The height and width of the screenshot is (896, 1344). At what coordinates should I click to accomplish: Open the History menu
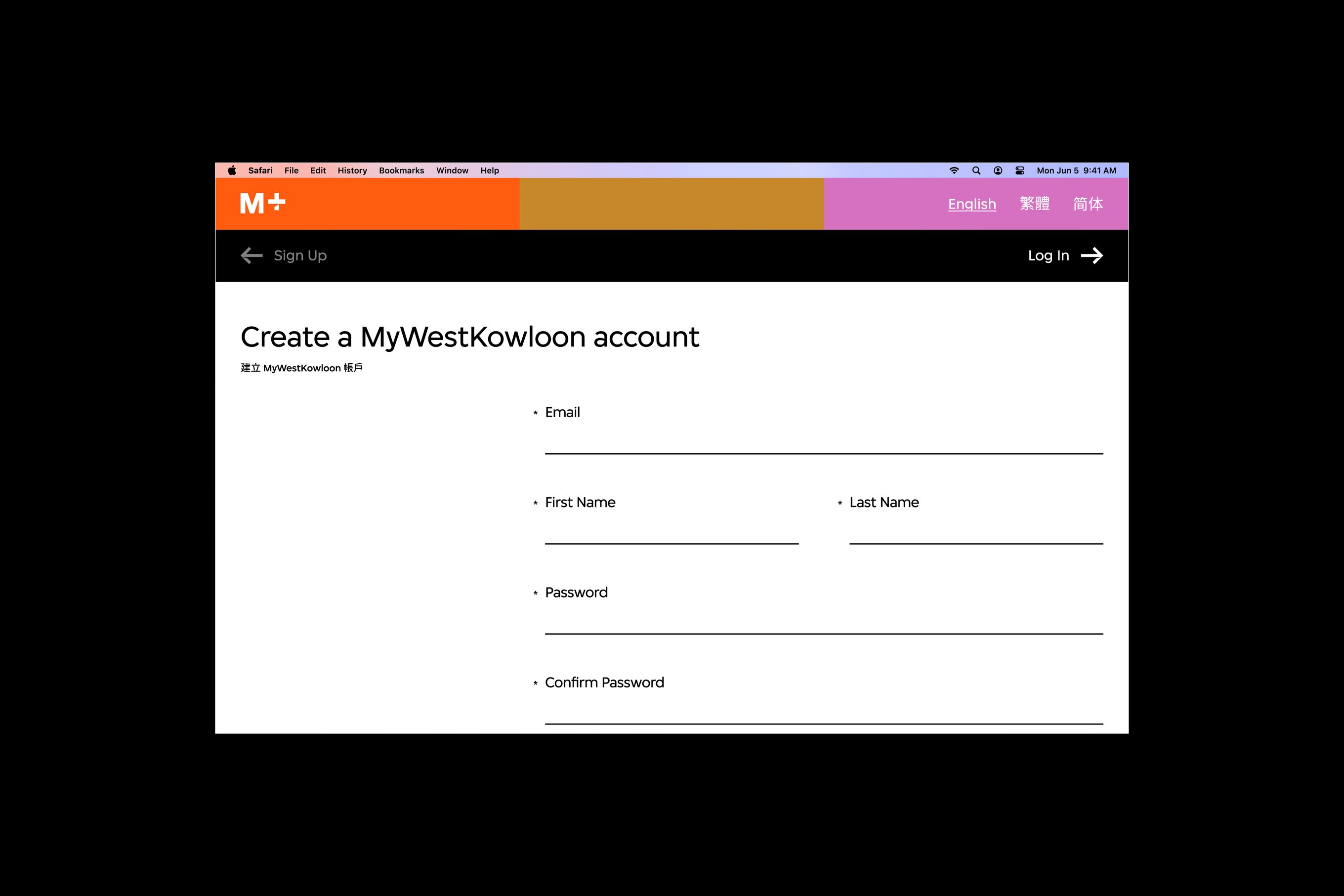[352, 171]
